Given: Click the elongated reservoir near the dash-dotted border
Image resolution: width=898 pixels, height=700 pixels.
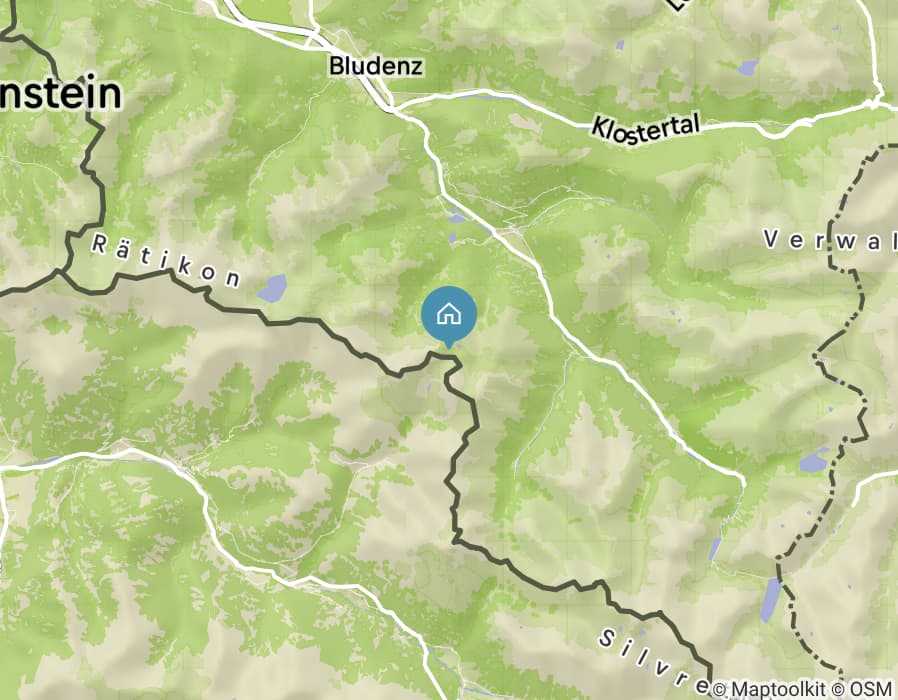Looking at the screenshot, I should tap(770, 600).
